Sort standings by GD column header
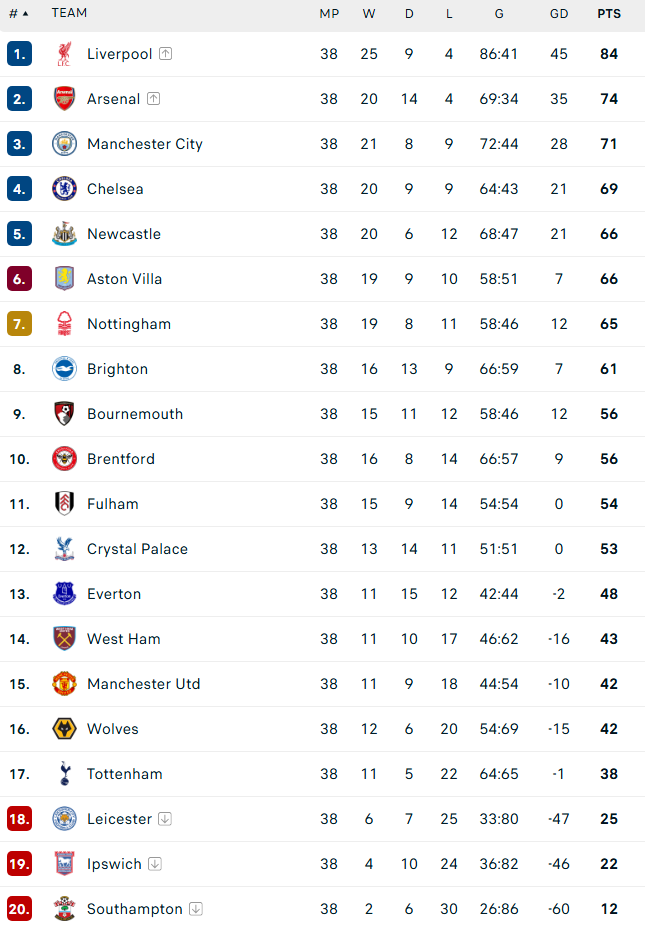 point(559,14)
